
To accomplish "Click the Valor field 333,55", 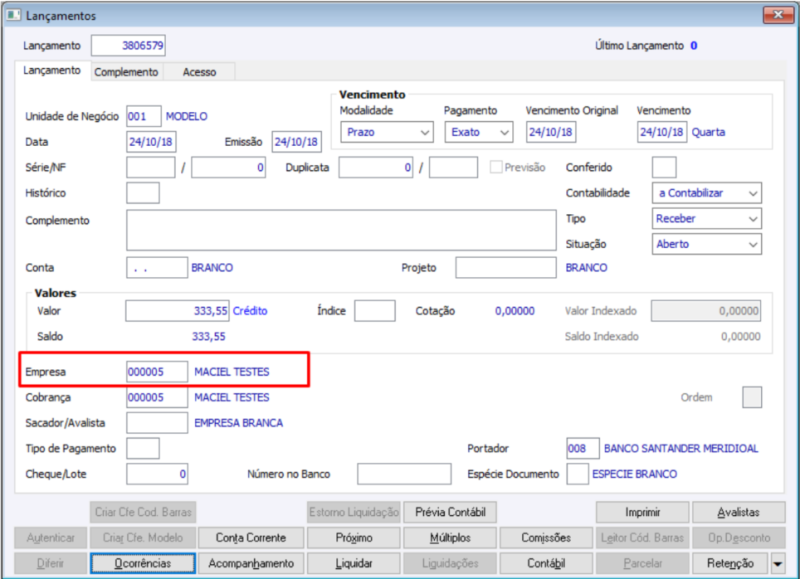I will [178, 311].
